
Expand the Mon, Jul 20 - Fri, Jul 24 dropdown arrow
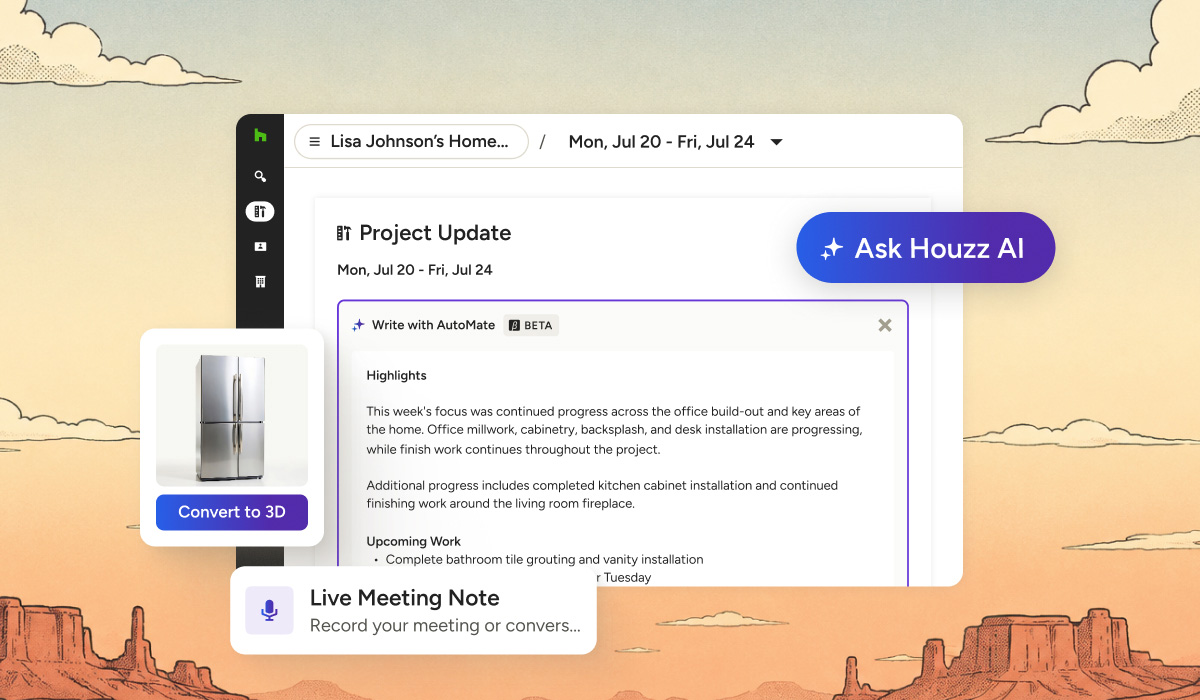point(776,142)
